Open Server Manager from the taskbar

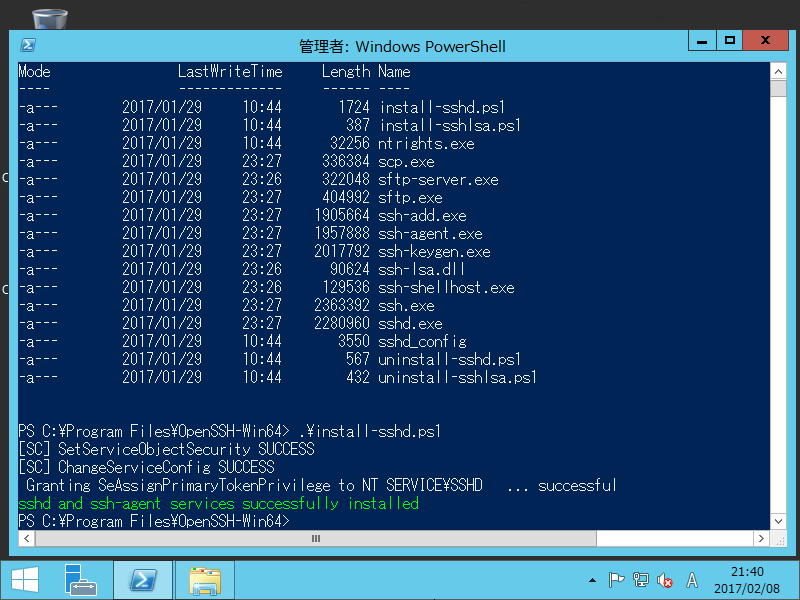(81, 580)
